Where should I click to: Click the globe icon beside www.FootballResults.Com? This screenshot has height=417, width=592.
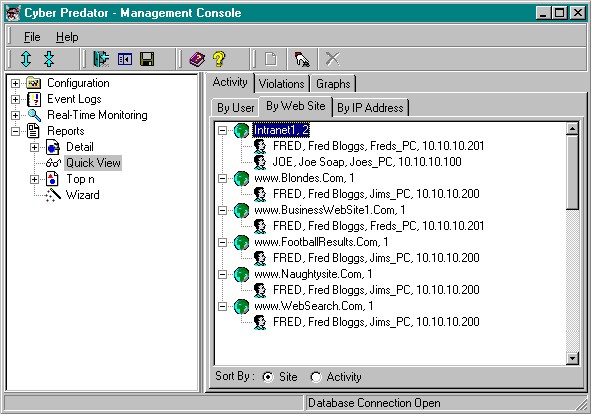click(241, 242)
